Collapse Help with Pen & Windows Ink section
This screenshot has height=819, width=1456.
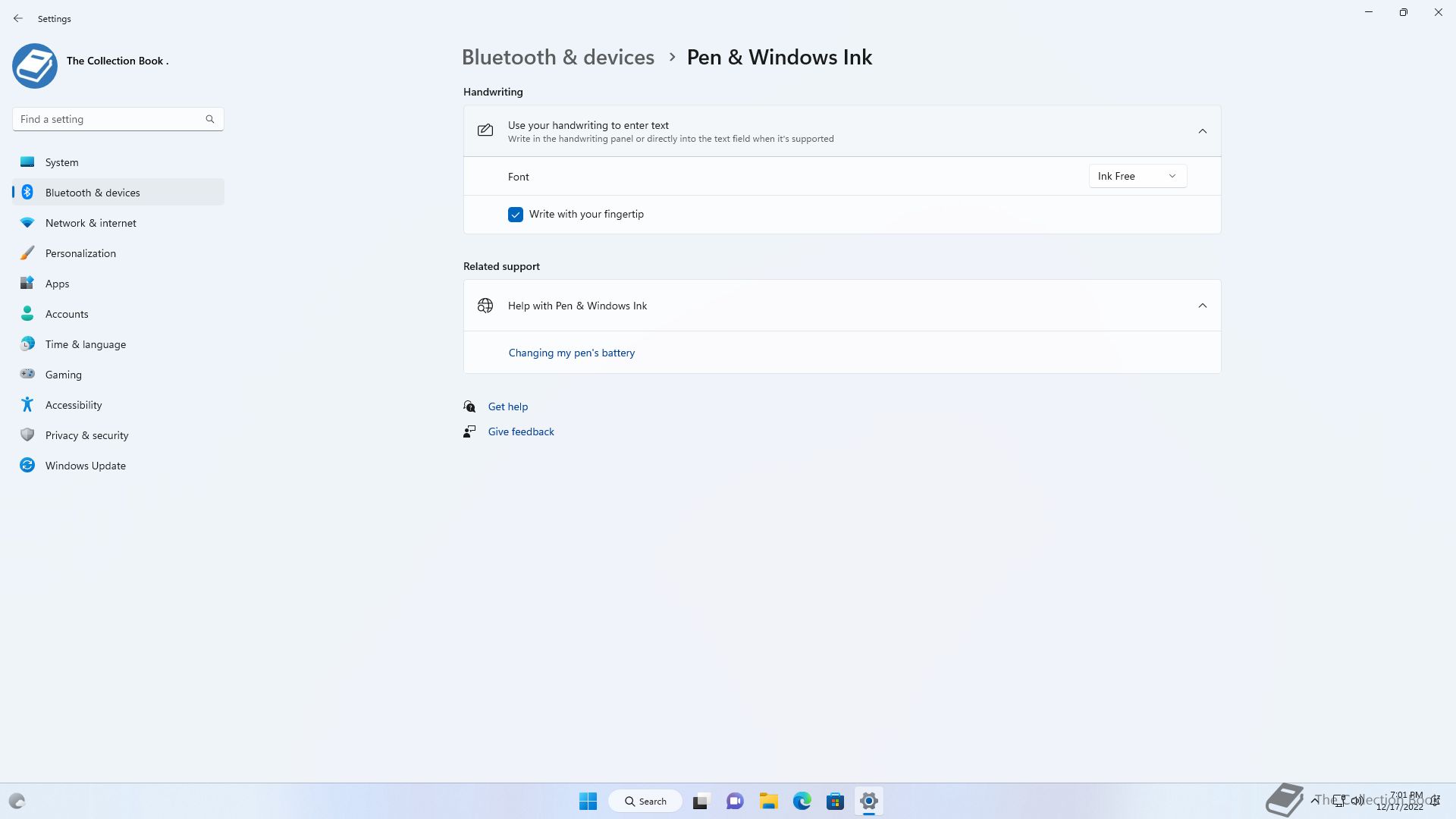click(1202, 306)
